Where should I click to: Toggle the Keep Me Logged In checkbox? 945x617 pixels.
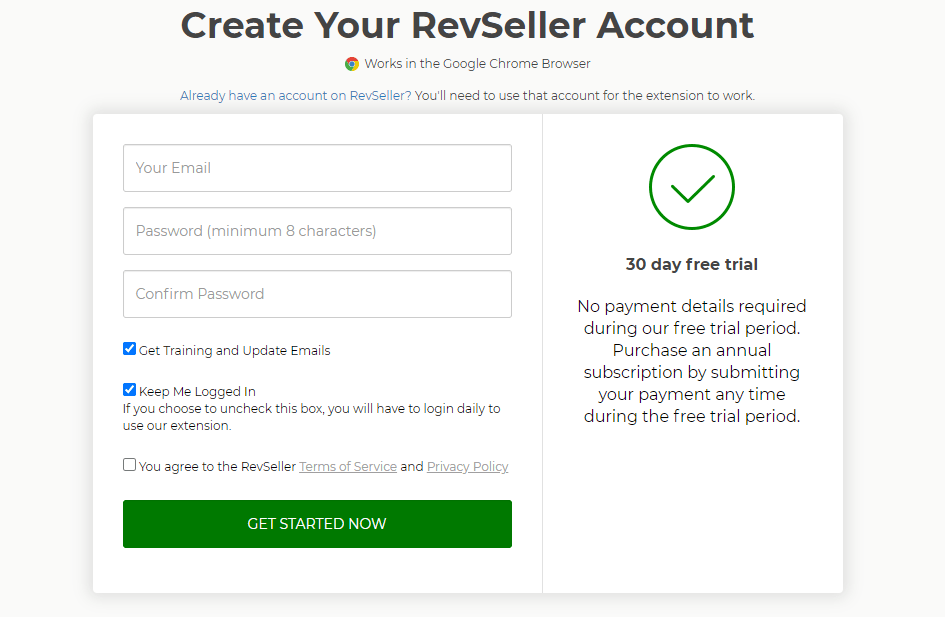pos(130,390)
